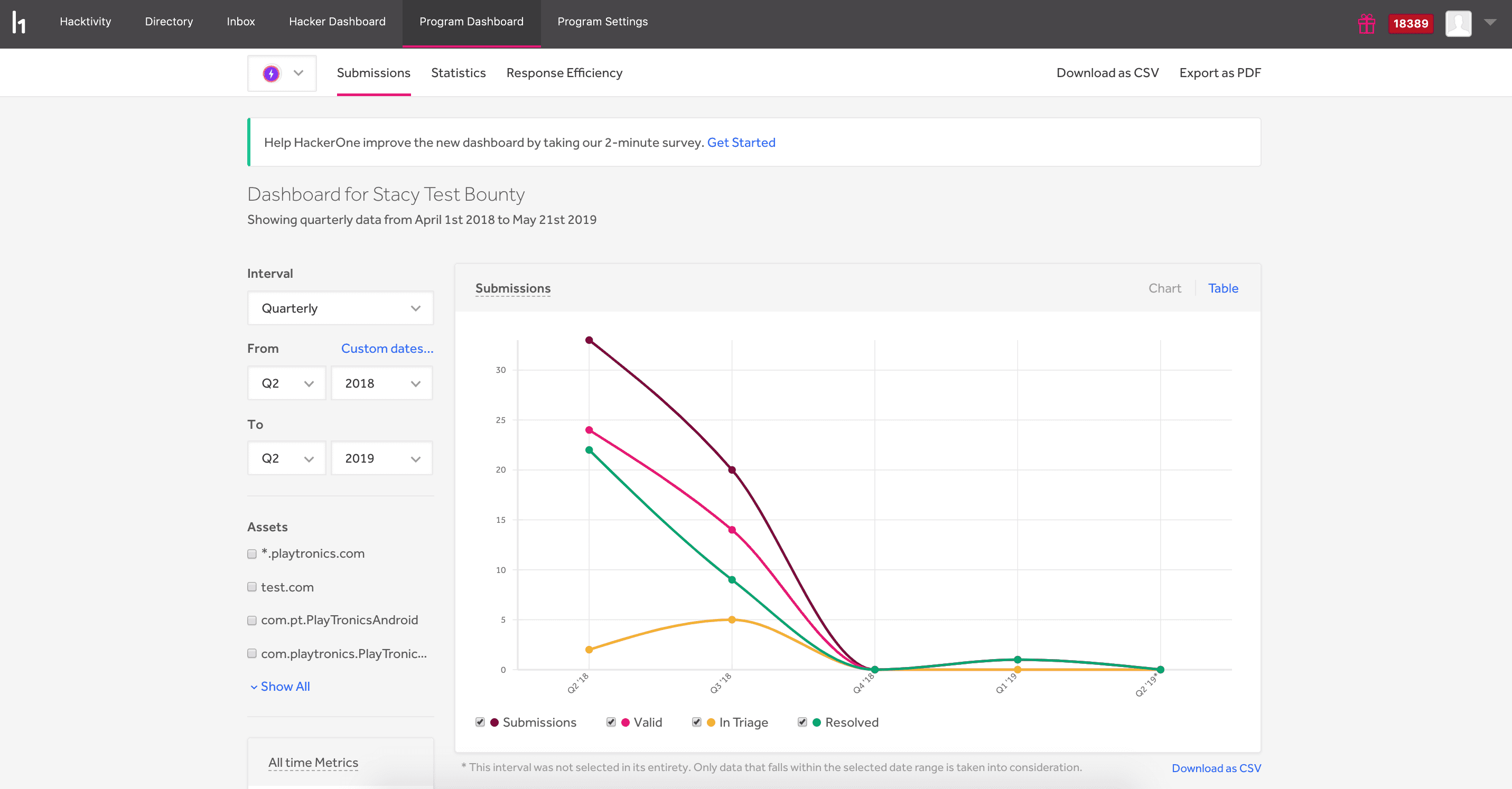Click the account menu dropdown arrow
Viewport: 1512px width, 789px height.
[x=1490, y=22]
